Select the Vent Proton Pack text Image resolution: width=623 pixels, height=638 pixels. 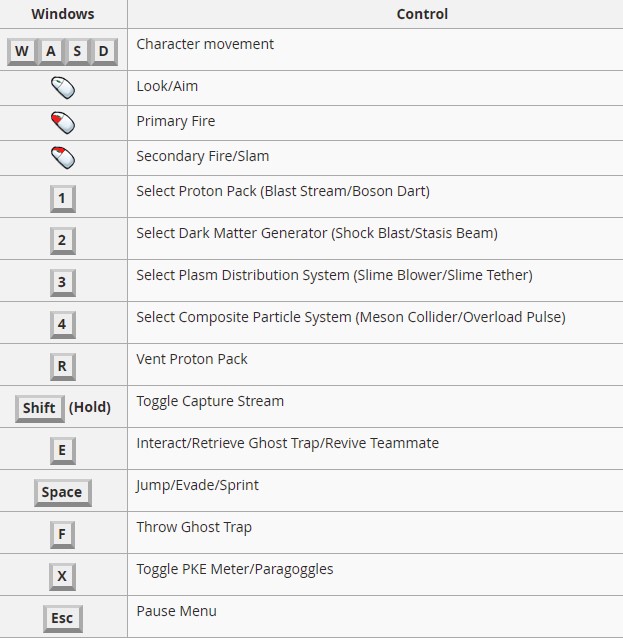192,359
